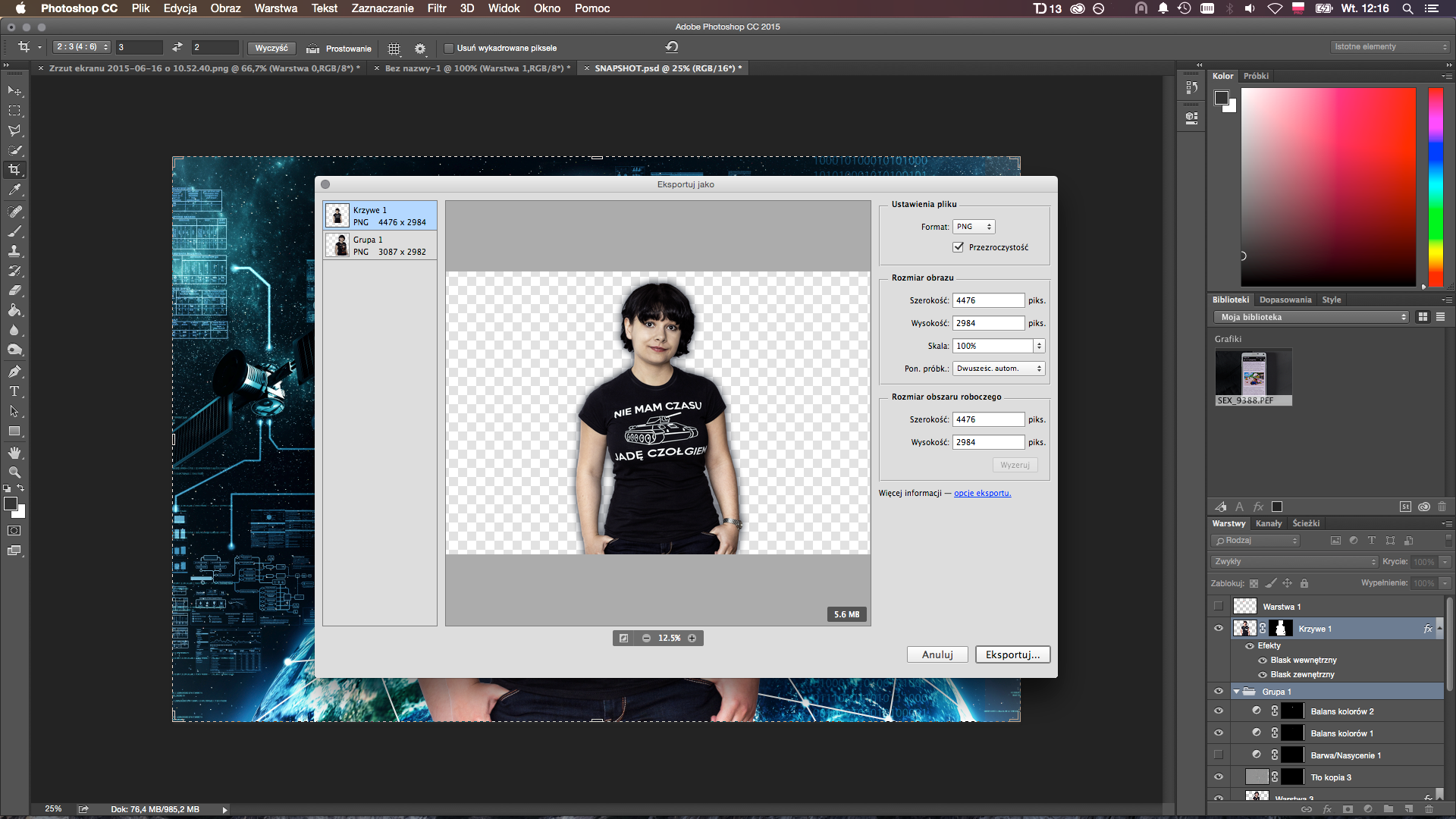1456x819 pixels.
Task: Show the Barwa/Nasycenie 1 layer
Action: 1219,755
